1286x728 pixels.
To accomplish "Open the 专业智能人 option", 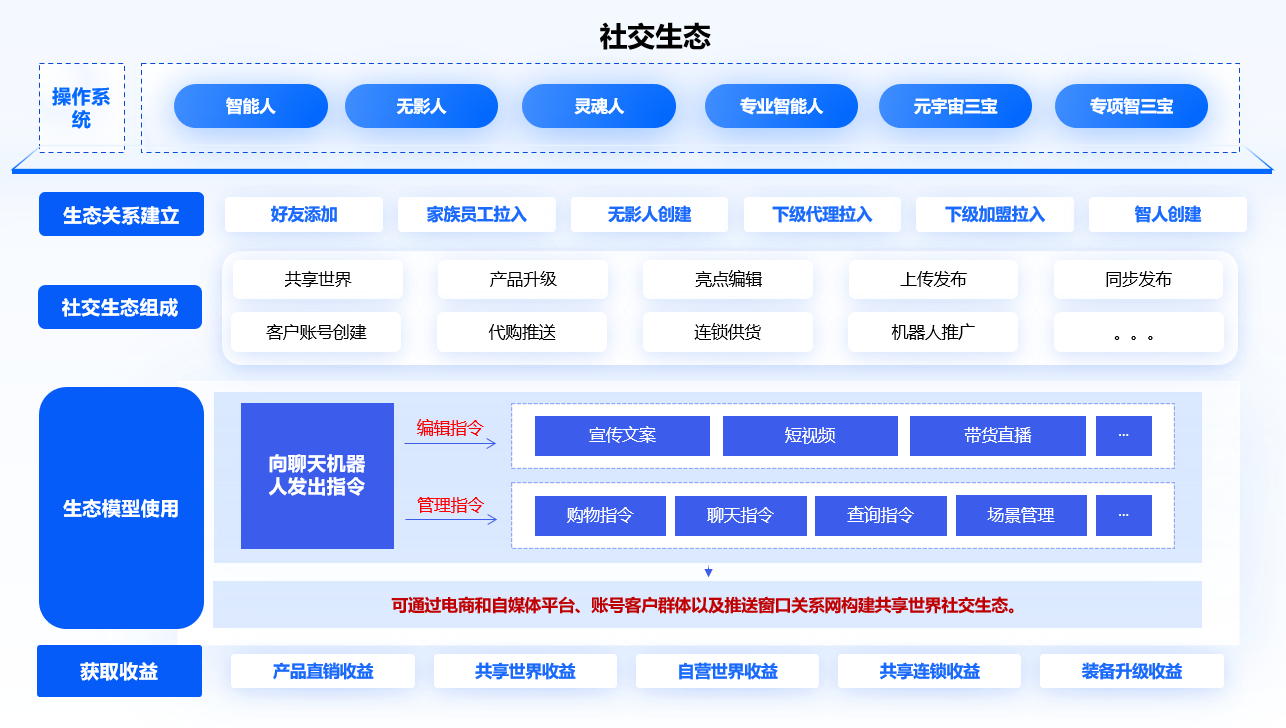I will coord(781,106).
